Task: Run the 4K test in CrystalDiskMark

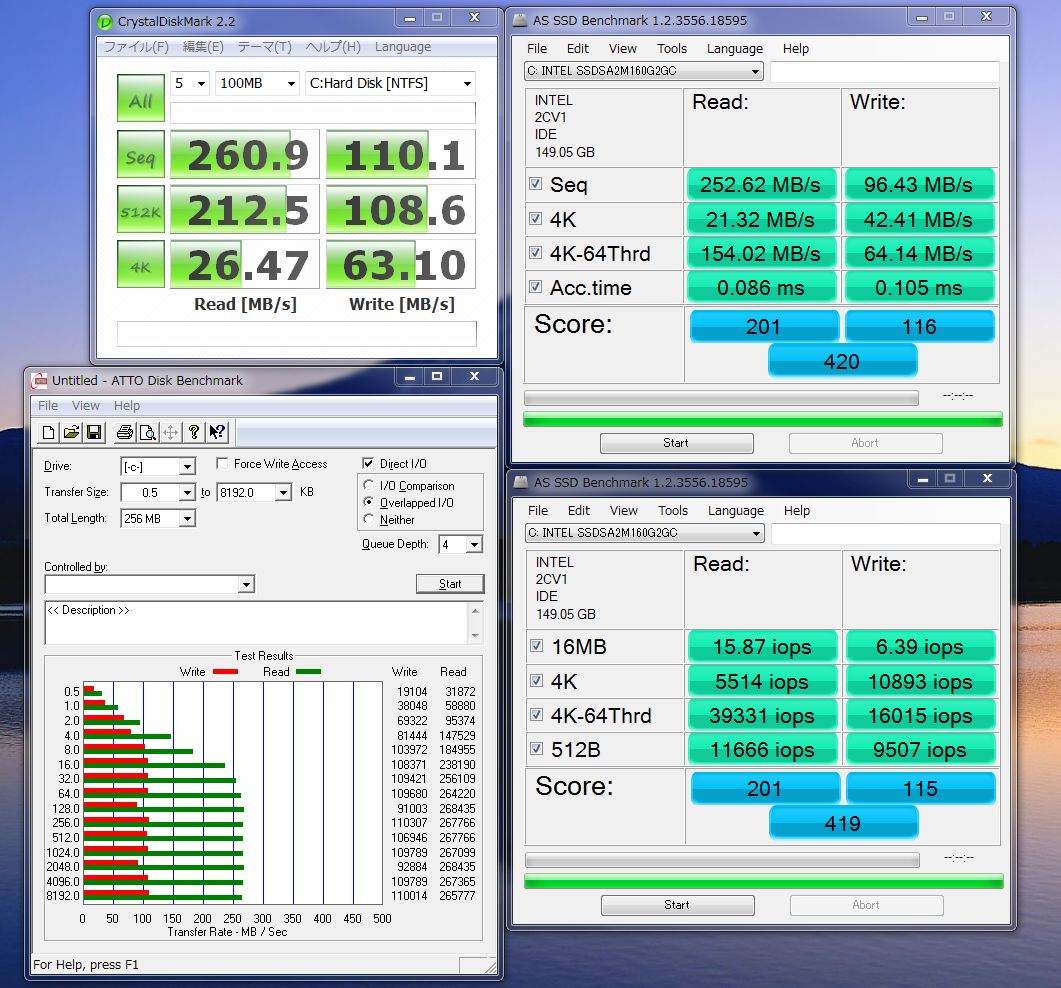Action: pos(141,264)
